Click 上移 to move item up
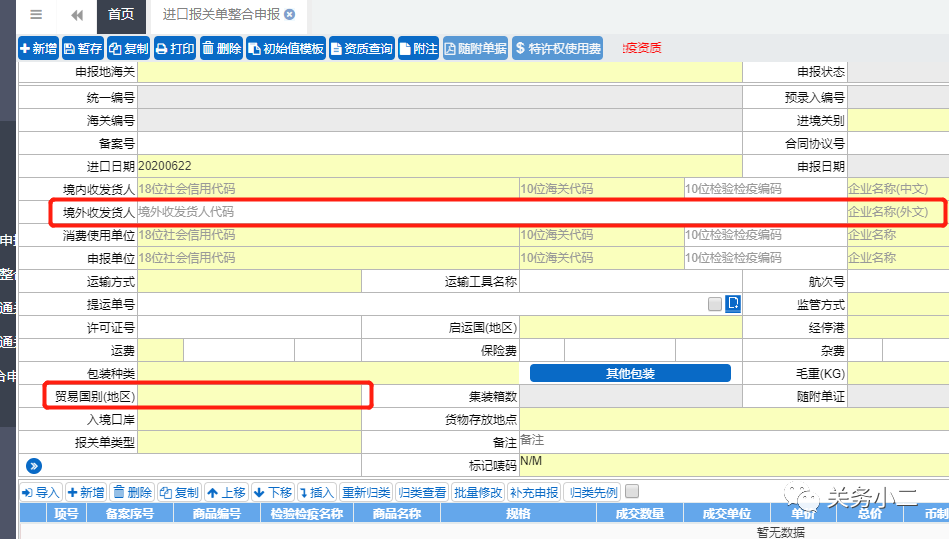This screenshot has height=539, width=949. tap(226, 492)
